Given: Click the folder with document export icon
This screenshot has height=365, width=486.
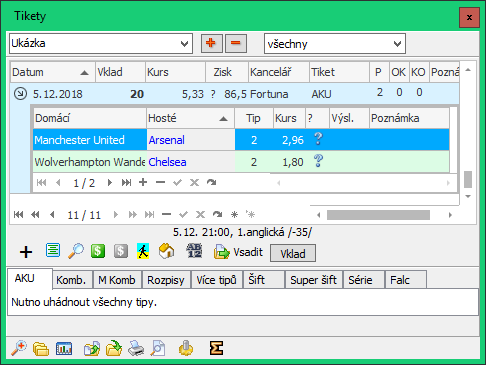Looking at the screenshot, I should (x=92, y=349).
